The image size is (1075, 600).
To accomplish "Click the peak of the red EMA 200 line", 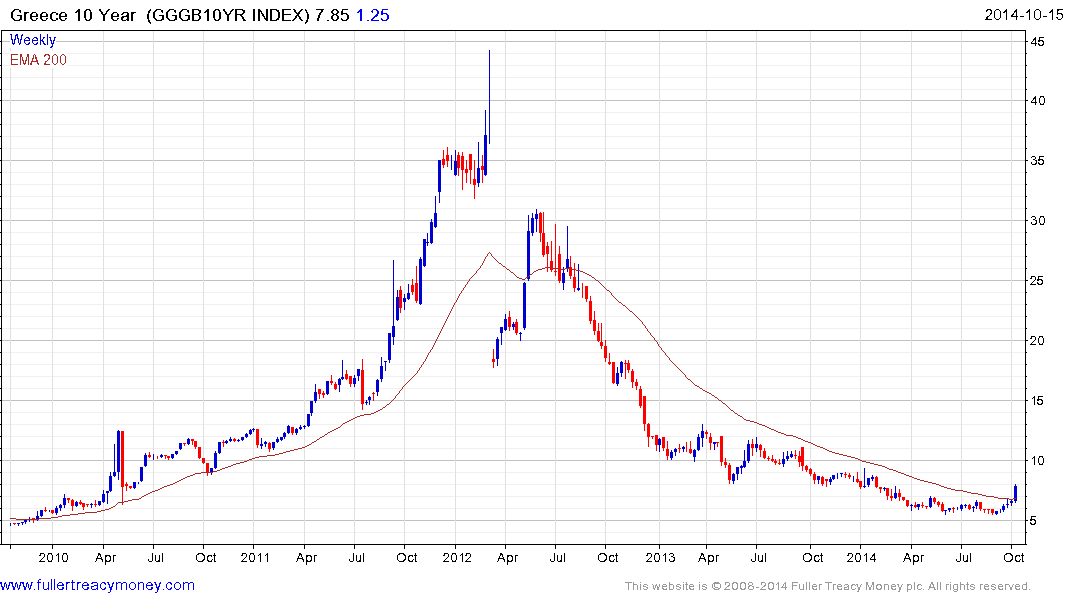I will click(490, 253).
